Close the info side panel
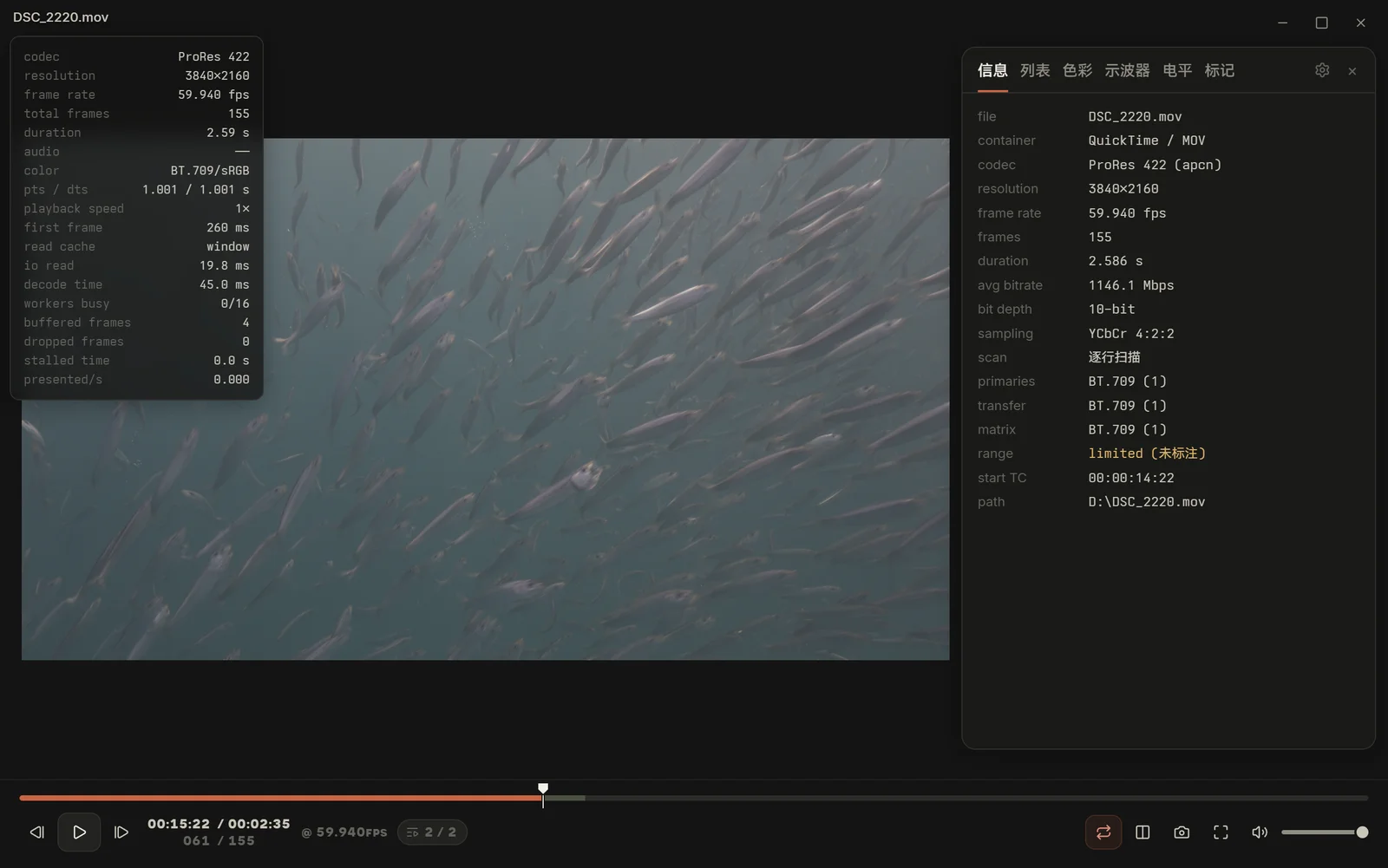Screen dimensions: 1388x868 (1352, 71)
